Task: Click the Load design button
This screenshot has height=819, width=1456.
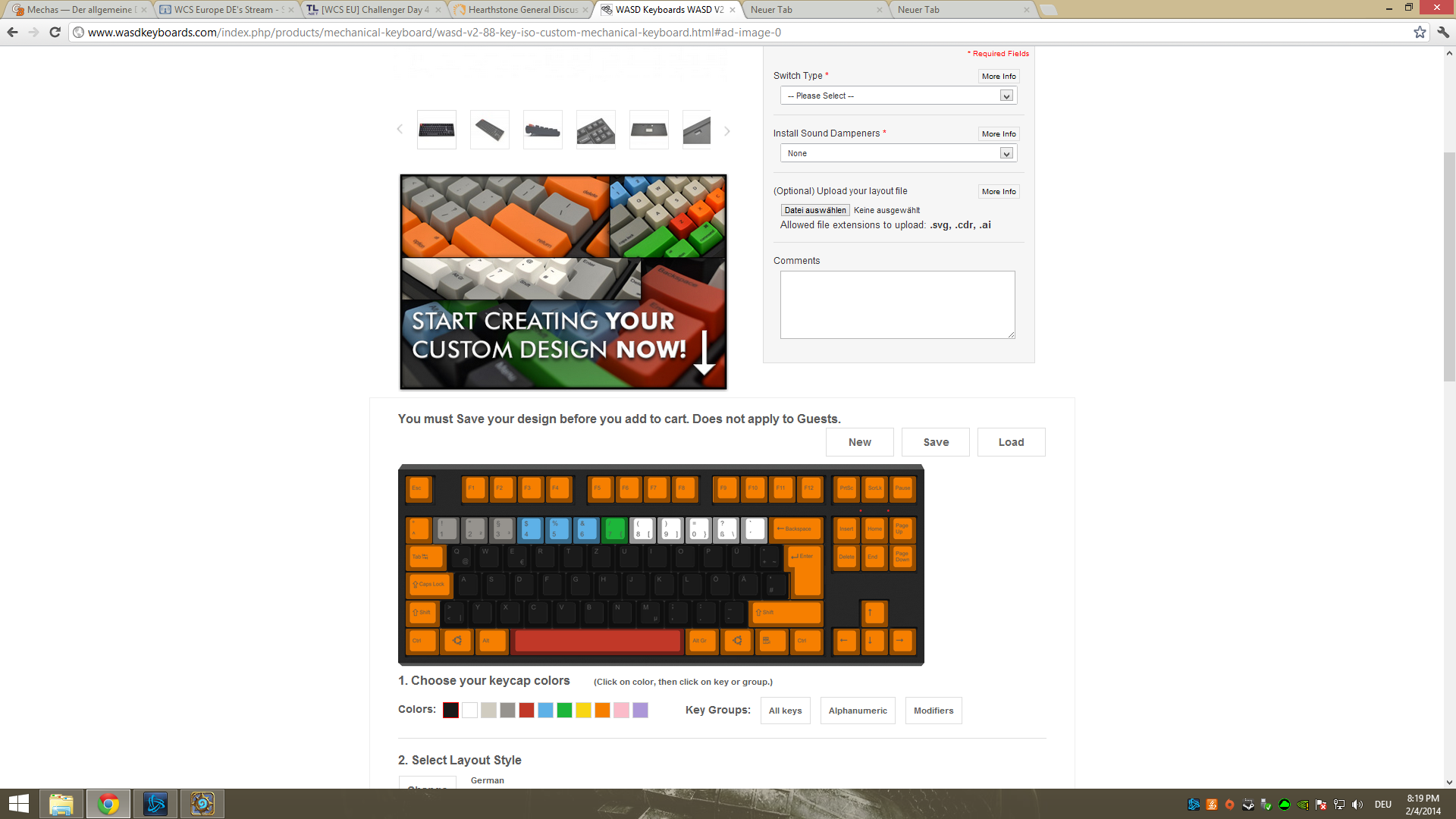Action: point(1011,442)
